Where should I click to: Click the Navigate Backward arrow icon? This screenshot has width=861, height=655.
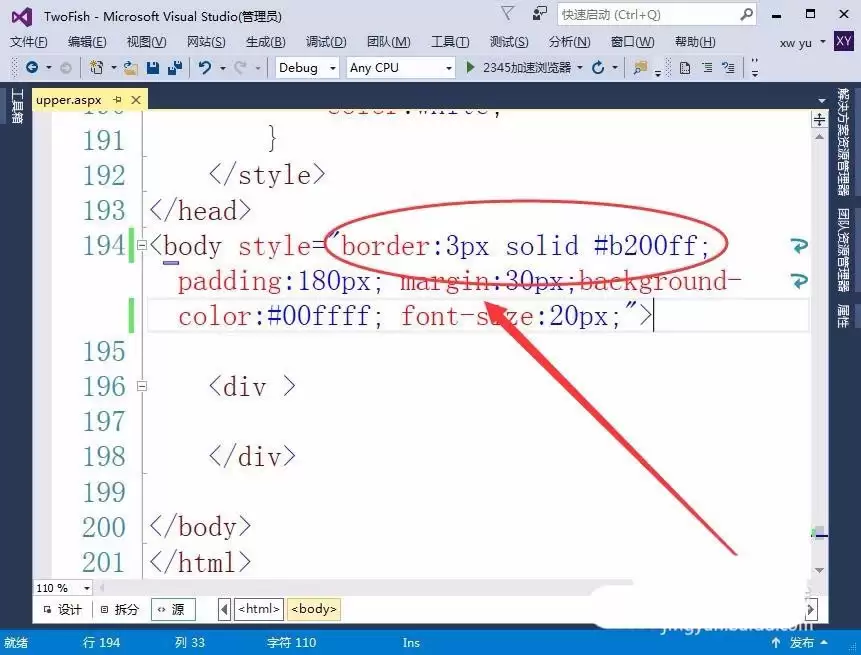[x=30, y=68]
